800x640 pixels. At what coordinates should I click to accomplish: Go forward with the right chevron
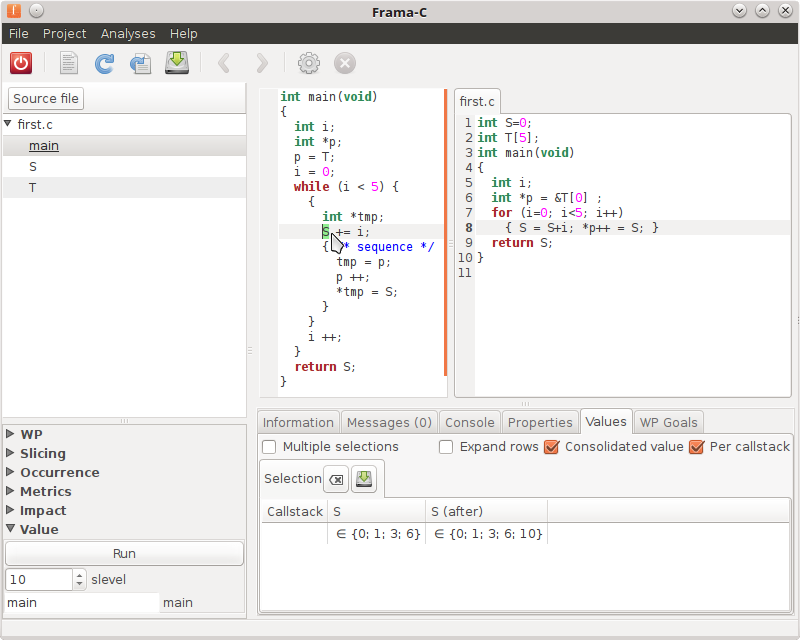coord(261,63)
